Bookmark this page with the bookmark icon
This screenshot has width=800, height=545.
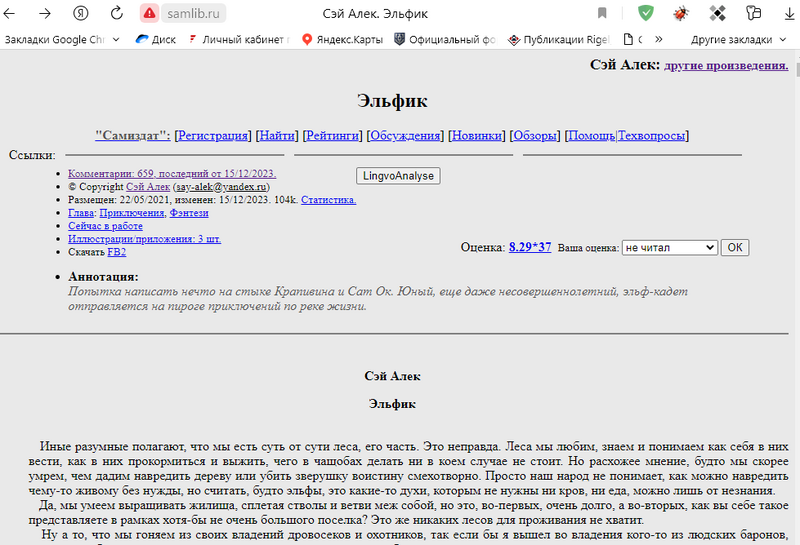602,13
